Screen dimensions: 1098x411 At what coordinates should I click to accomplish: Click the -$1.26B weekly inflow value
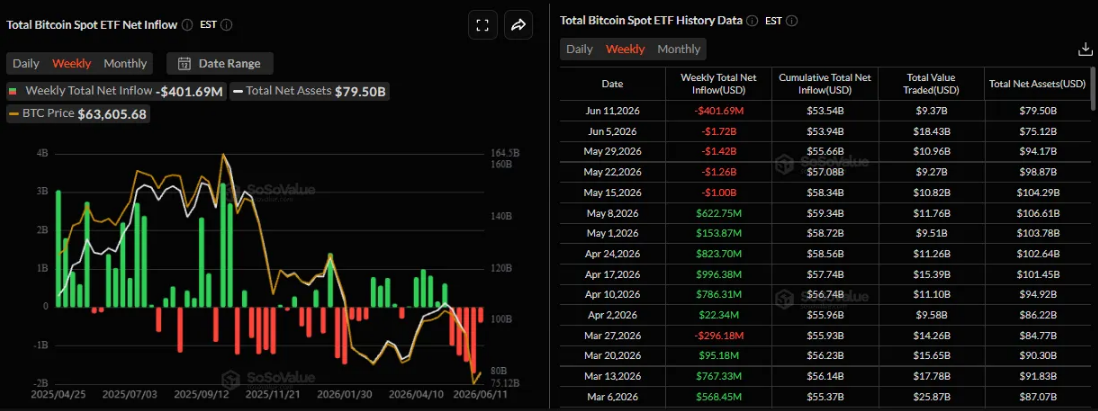point(718,172)
